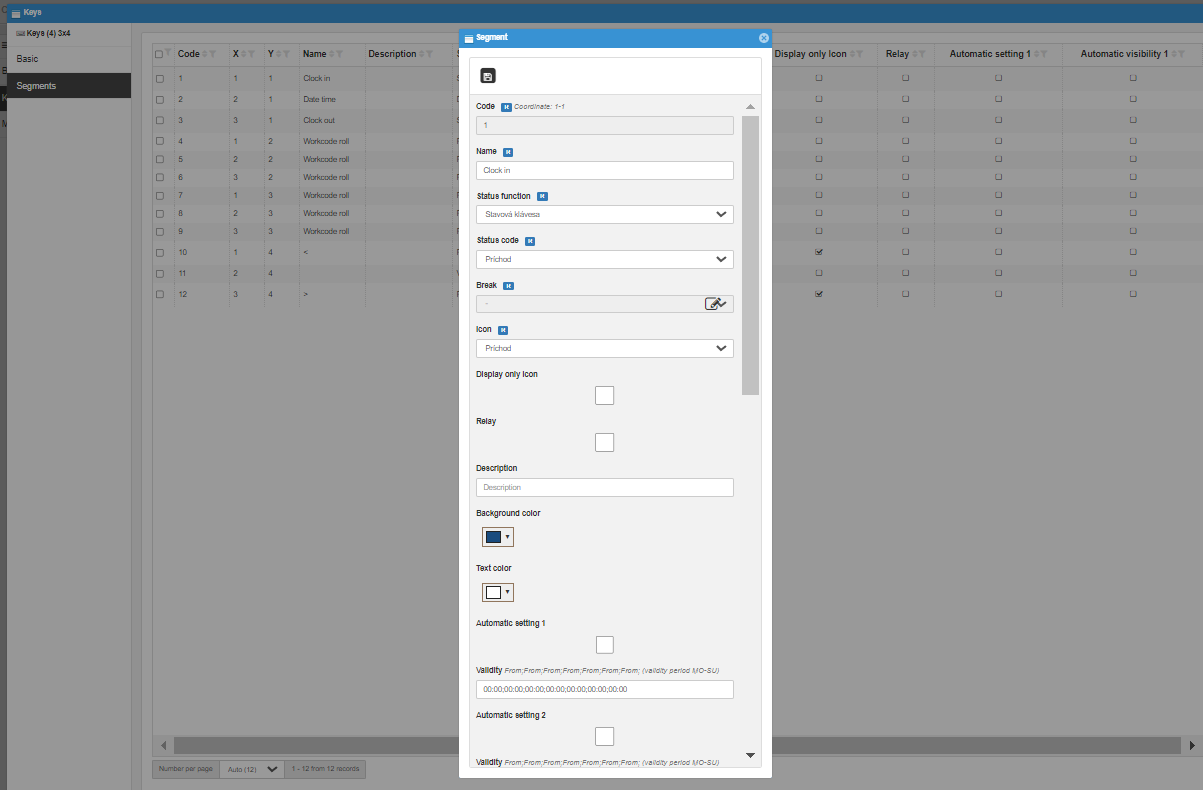Click the sort arrows in Y column header

[279, 54]
